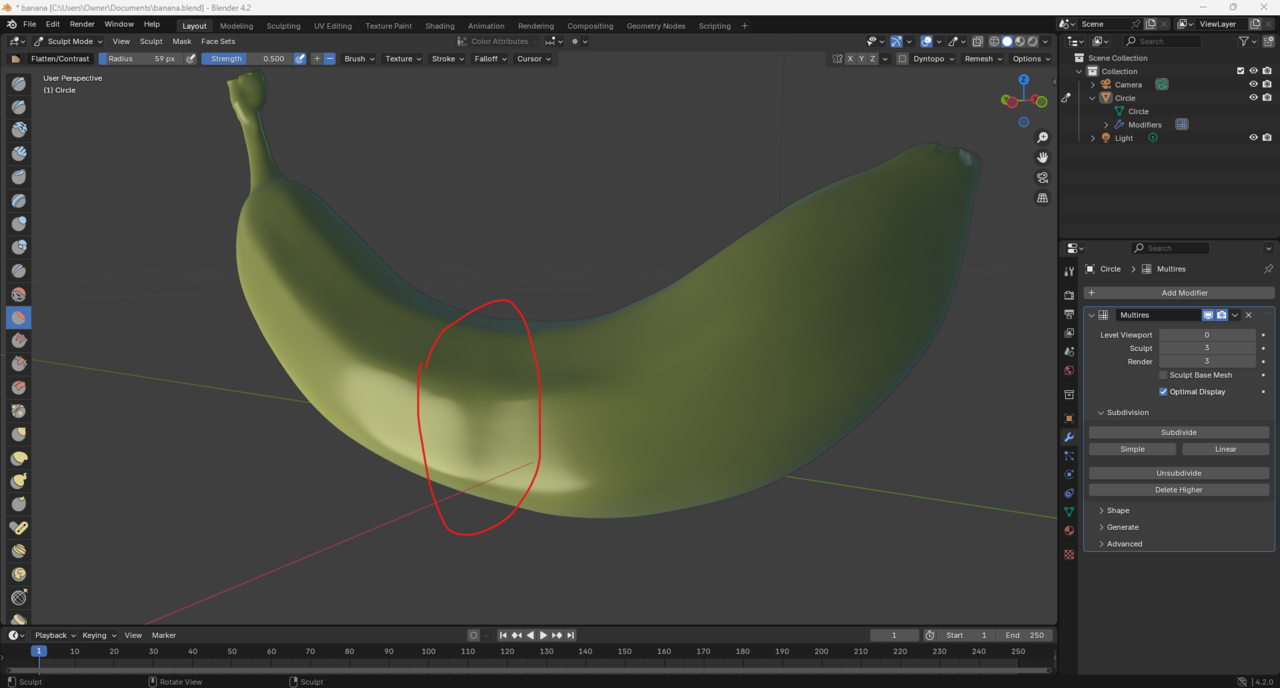Open the Sculpt Mode dropdown
Image resolution: width=1280 pixels, height=688 pixels.
68,41
